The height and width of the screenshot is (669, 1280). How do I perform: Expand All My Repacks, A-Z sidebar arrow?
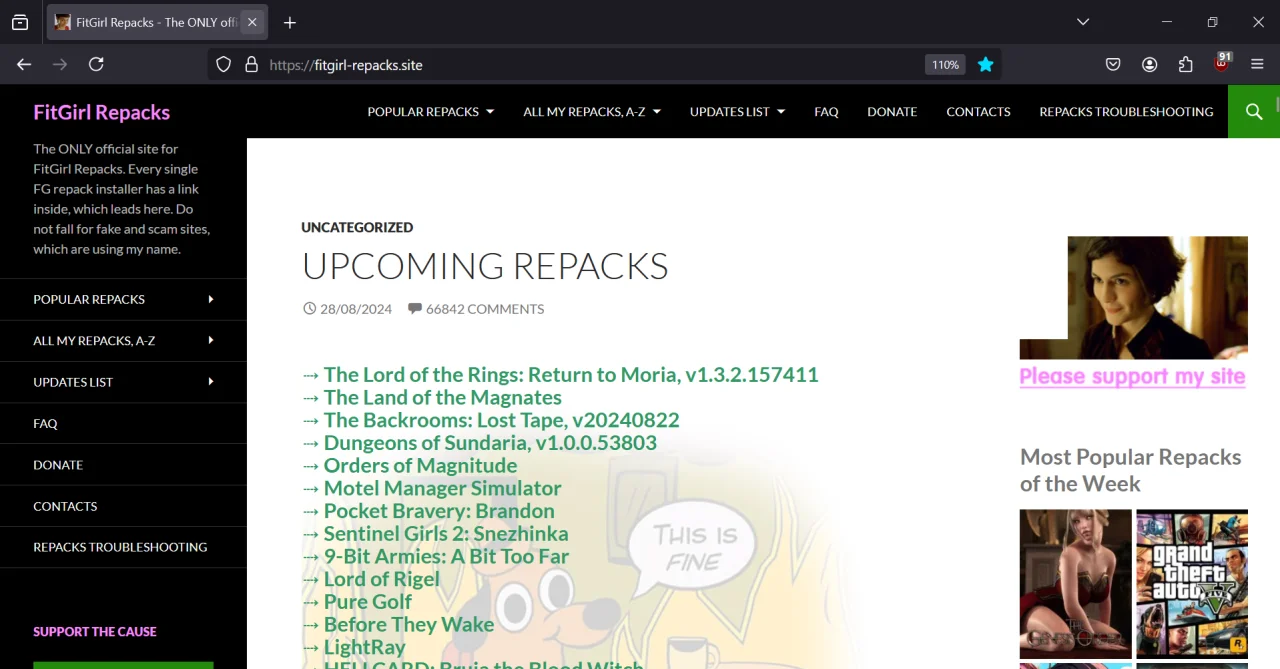(x=211, y=340)
